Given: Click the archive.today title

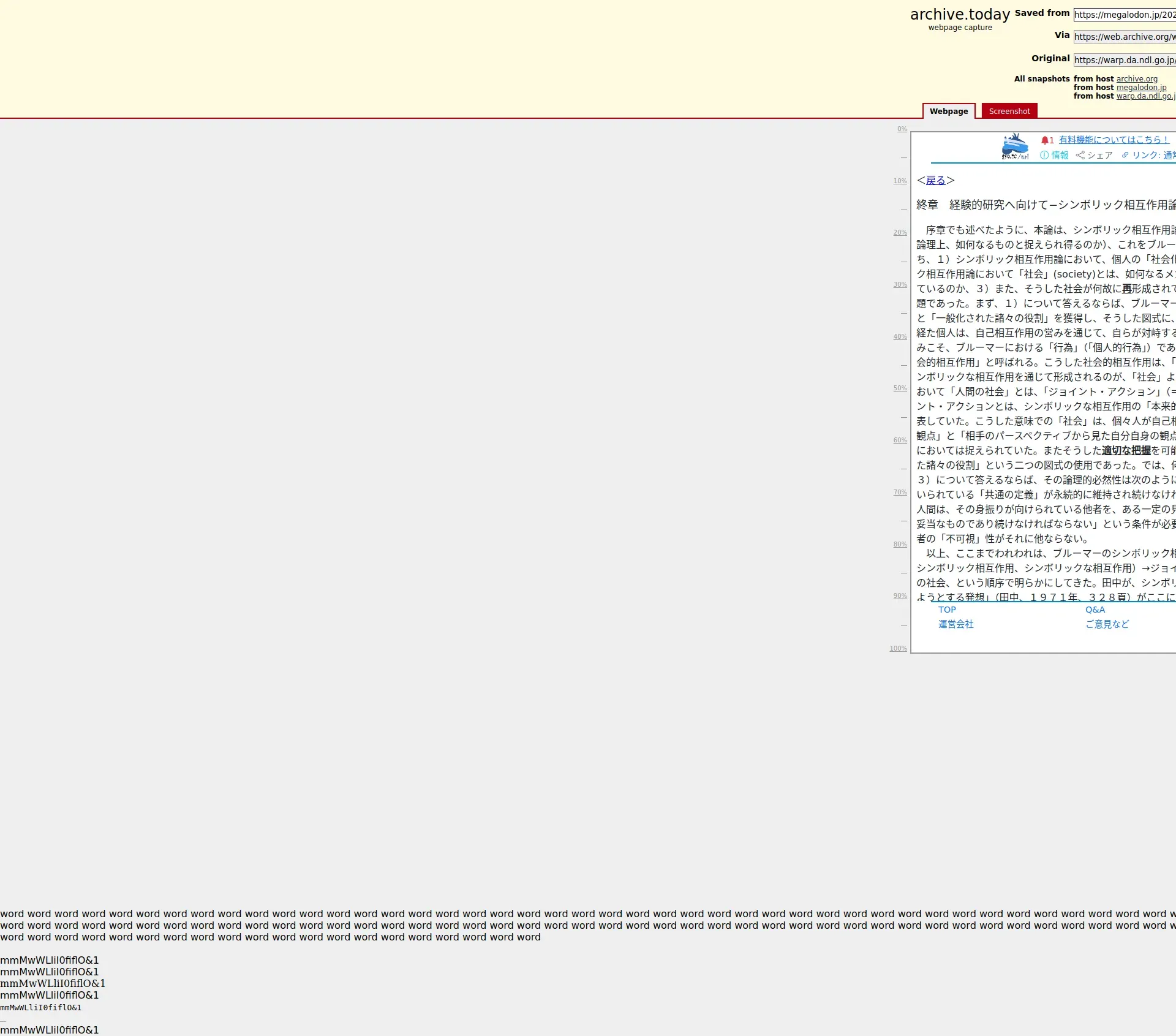Looking at the screenshot, I should (x=960, y=15).
